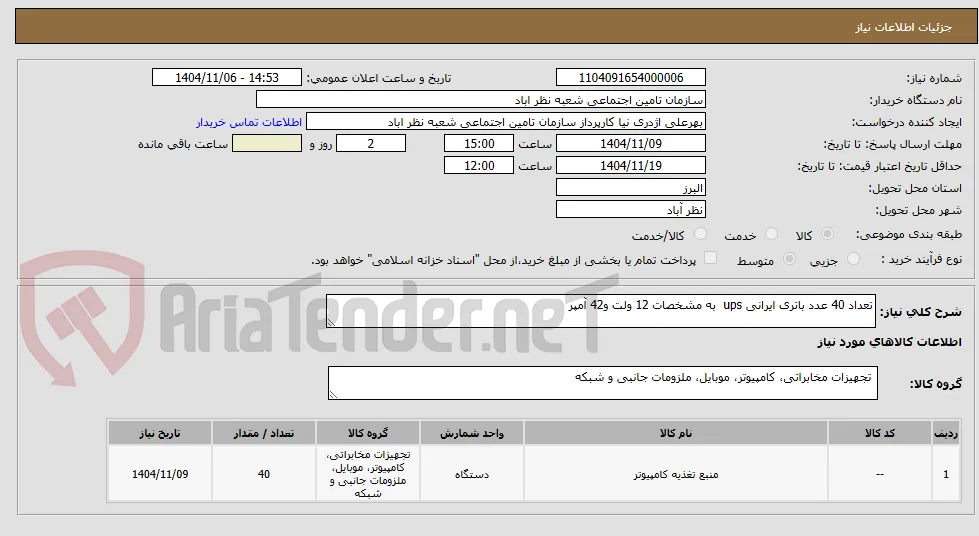Image resolution: width=979 pixels, height=536 pixels.
Task: Click the price validity time 12:00 field
Action: pos(479,166)
